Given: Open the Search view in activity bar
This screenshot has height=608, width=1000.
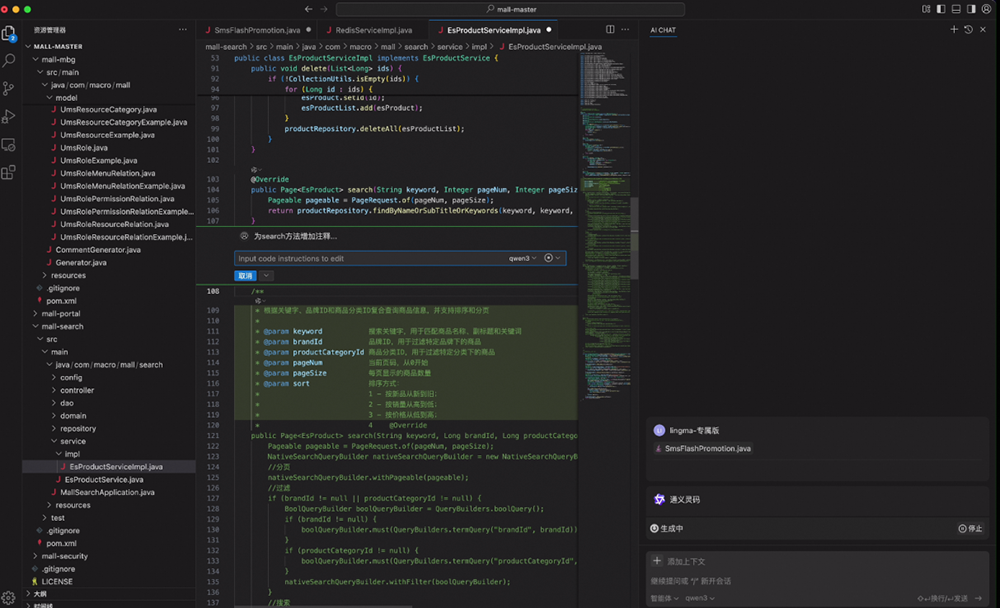Looking at the screenshot, I should coord(9,60).
